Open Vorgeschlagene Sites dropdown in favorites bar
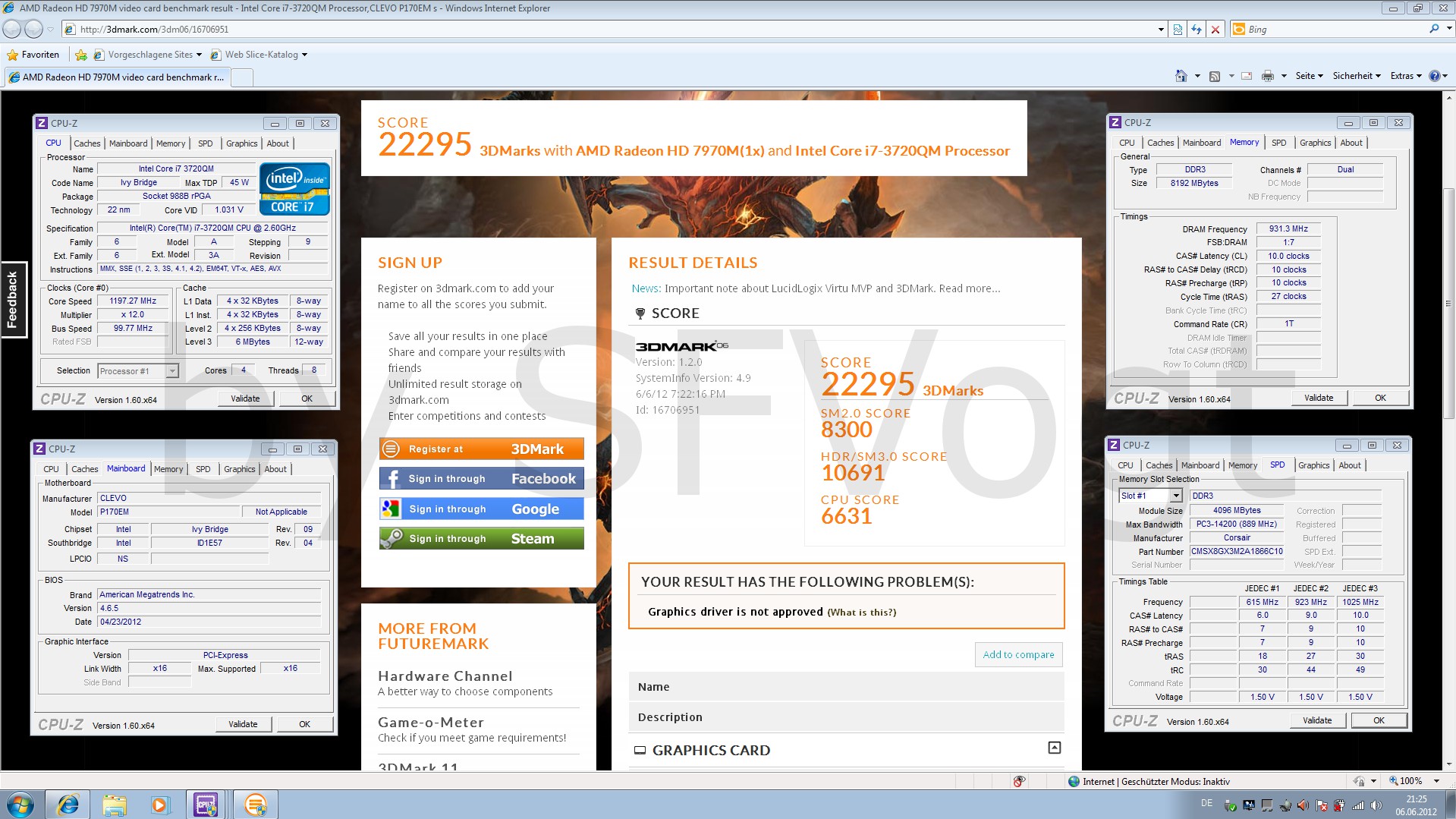Screen dimensions: 1456x819 [x=147, y=55]
